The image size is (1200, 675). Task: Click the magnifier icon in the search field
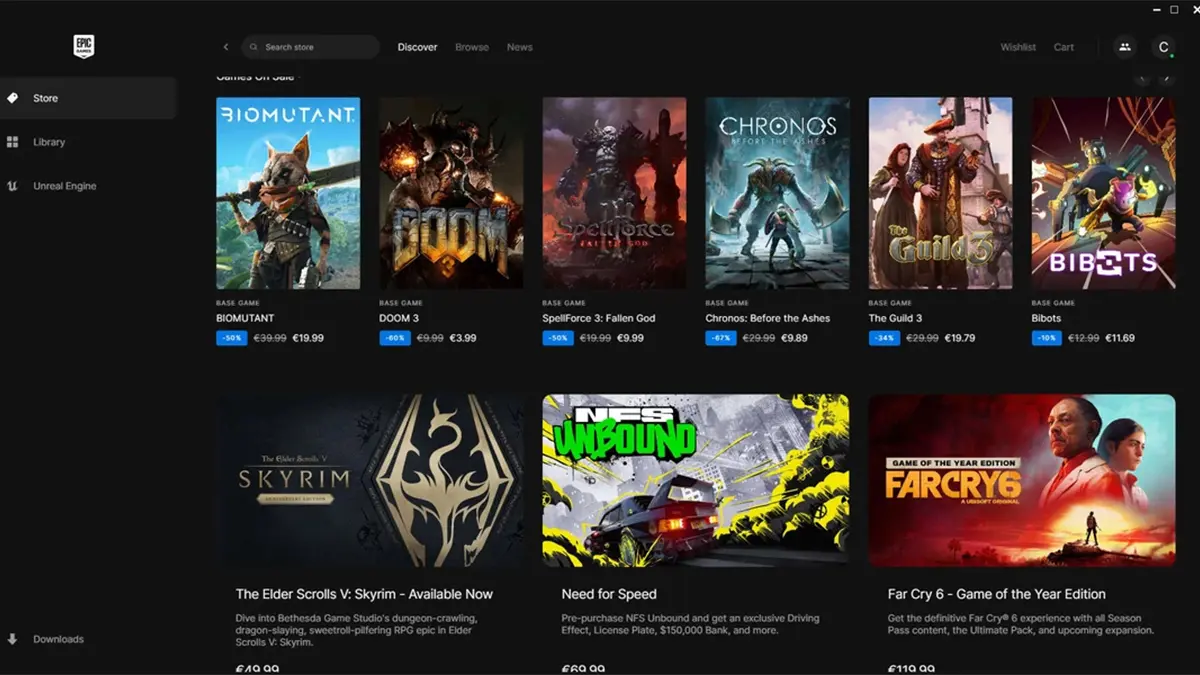[255, 47]
